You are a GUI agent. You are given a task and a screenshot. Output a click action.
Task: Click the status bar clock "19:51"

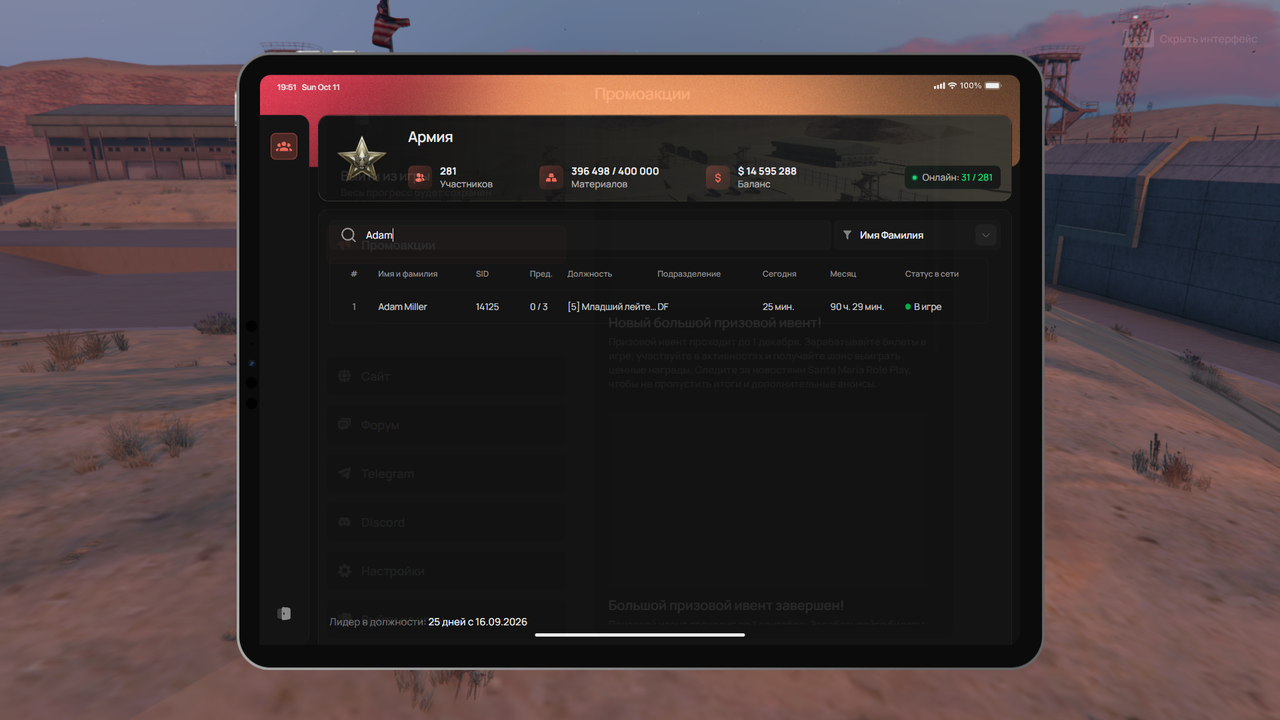point(286,87)
